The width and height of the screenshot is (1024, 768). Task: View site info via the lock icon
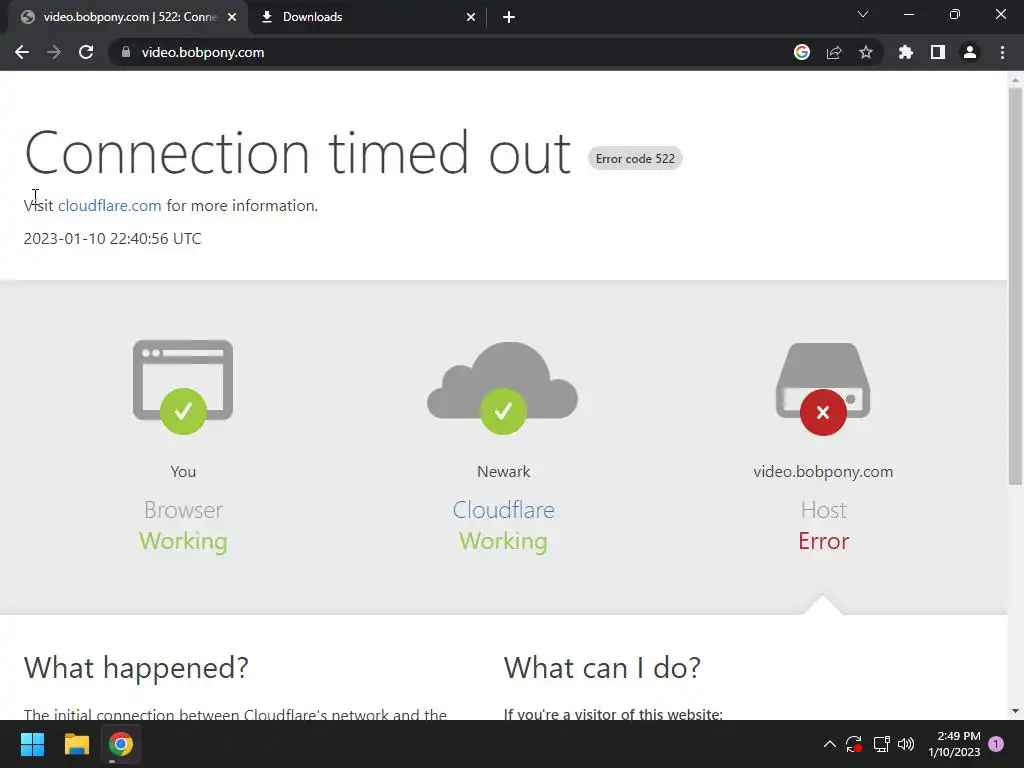point(126,52)
